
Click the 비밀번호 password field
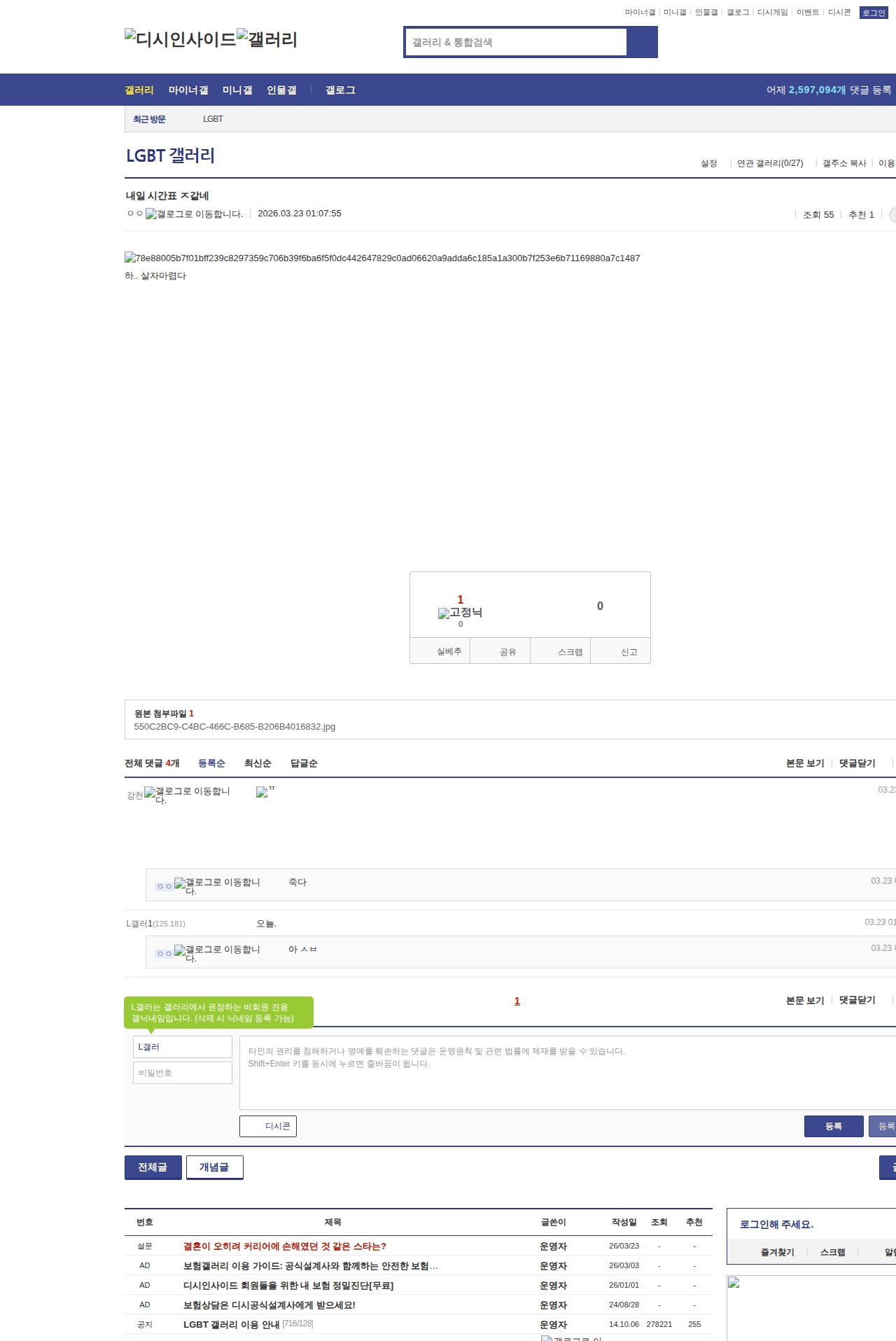182,1073
